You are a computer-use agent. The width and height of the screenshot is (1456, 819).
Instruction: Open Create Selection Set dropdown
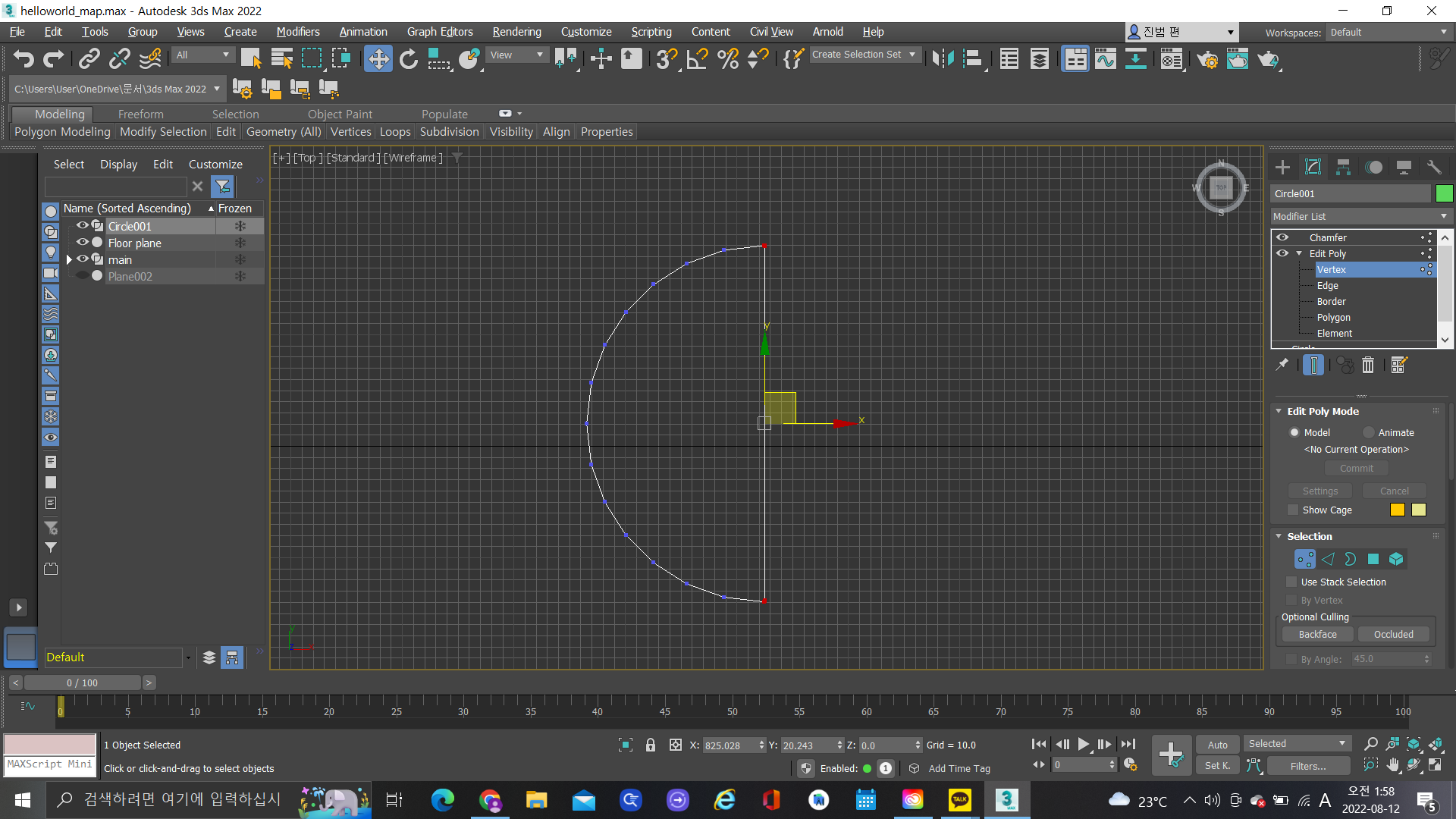coord(864,55)
